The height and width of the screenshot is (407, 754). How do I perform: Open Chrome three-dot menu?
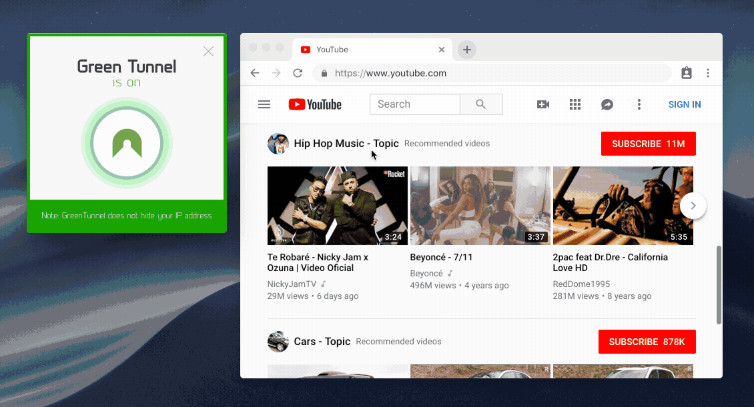[708, 73]
